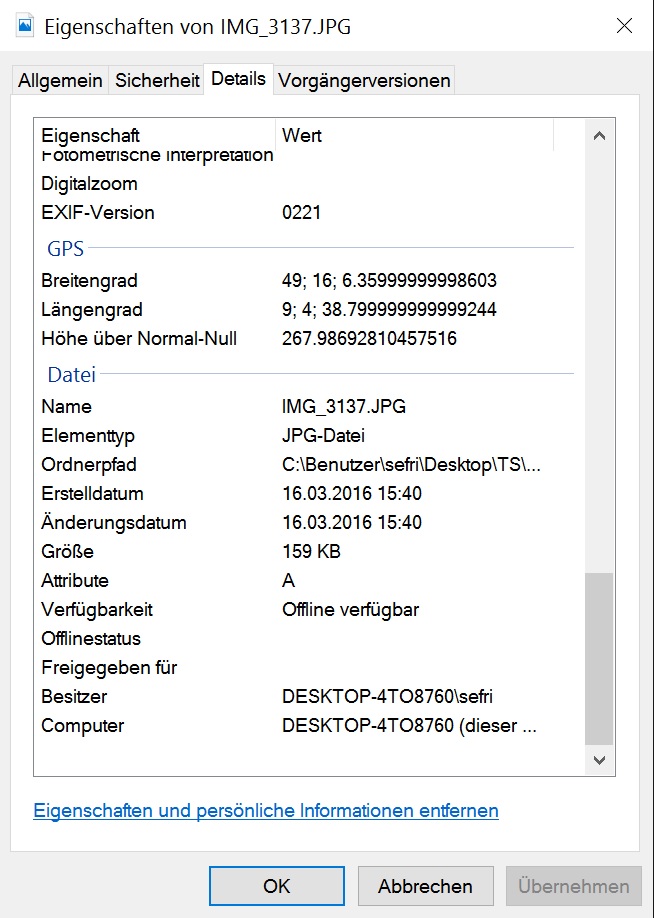Select the EXIF-Version value 0221
The image size is (654, 918).
pos(302,213)
